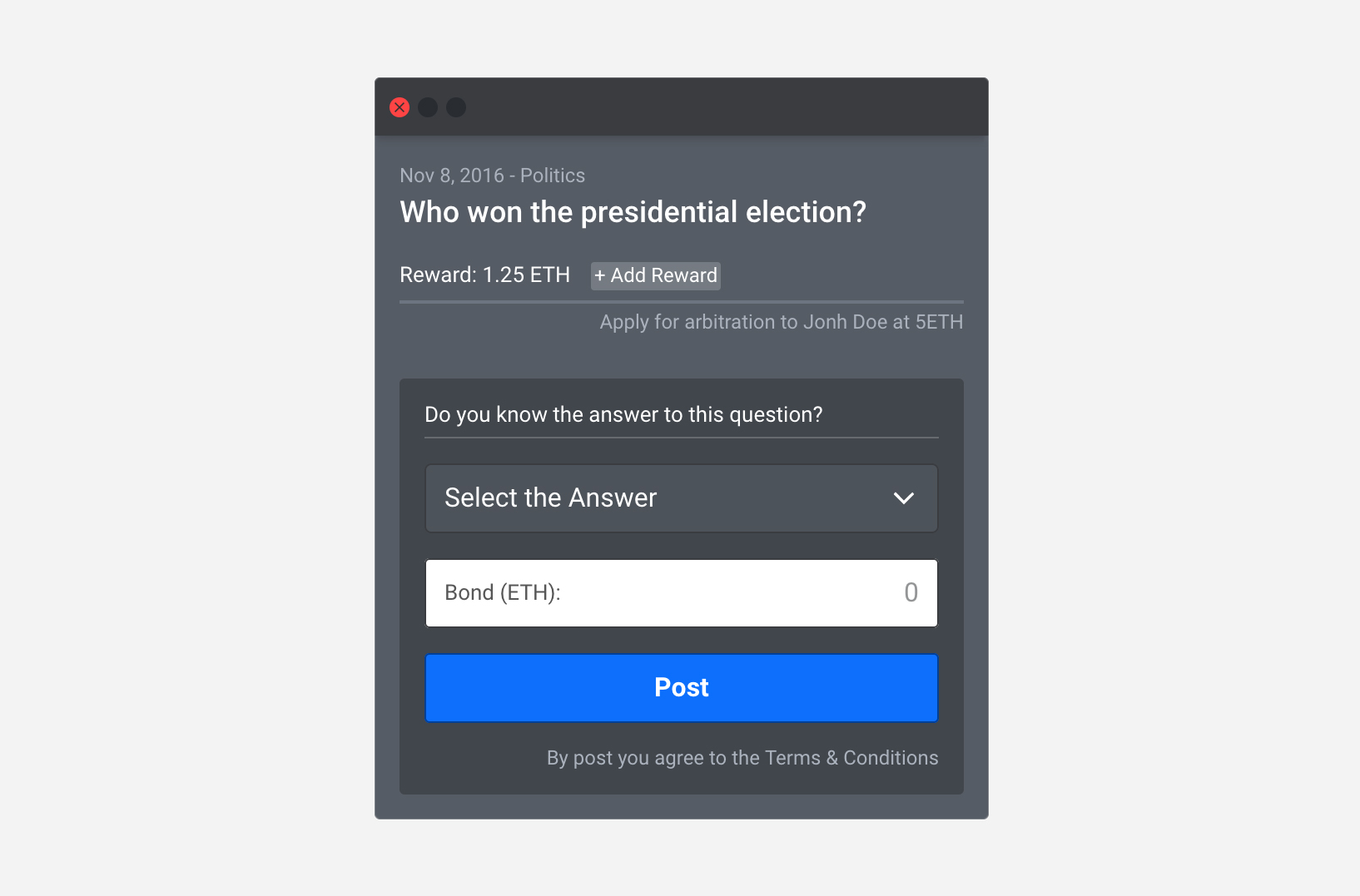This screenshot has width=1360, height=896.
Task: Click the bond value 0
Action: tap(911, 593)
